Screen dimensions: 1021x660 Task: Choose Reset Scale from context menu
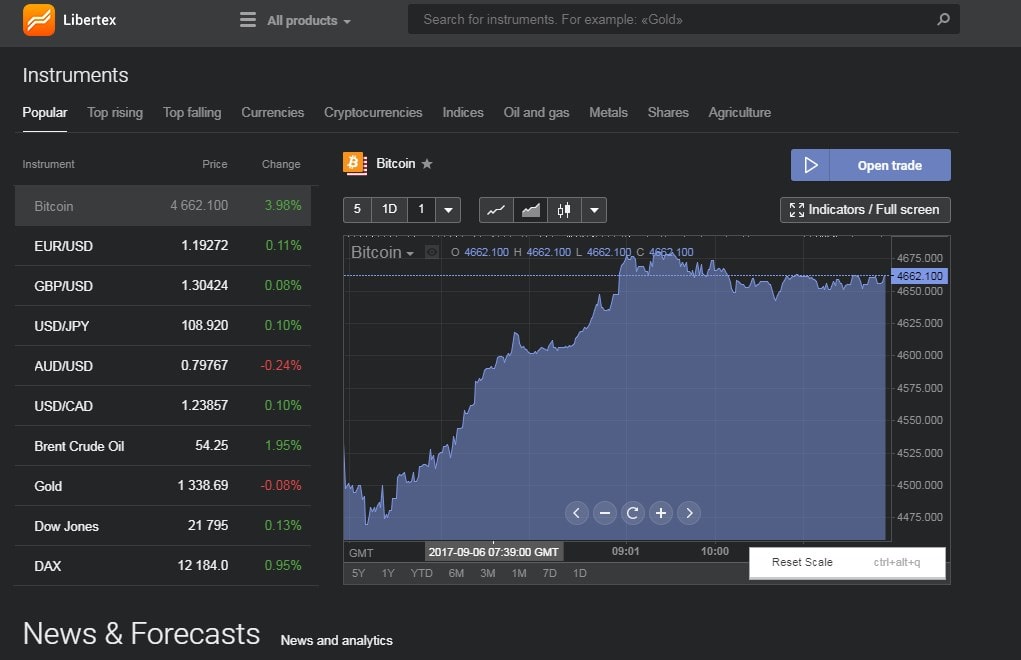point(846,562)
